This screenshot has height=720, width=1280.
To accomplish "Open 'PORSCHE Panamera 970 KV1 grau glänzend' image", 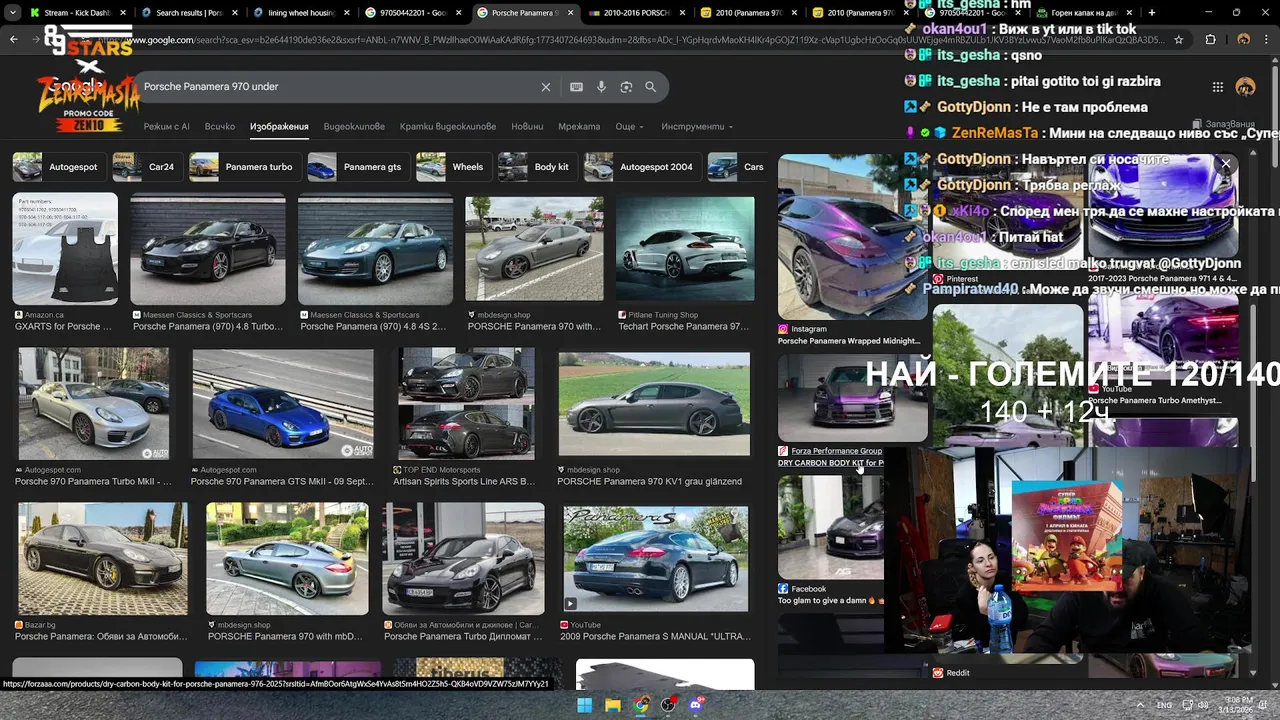I will pos(654,404).
